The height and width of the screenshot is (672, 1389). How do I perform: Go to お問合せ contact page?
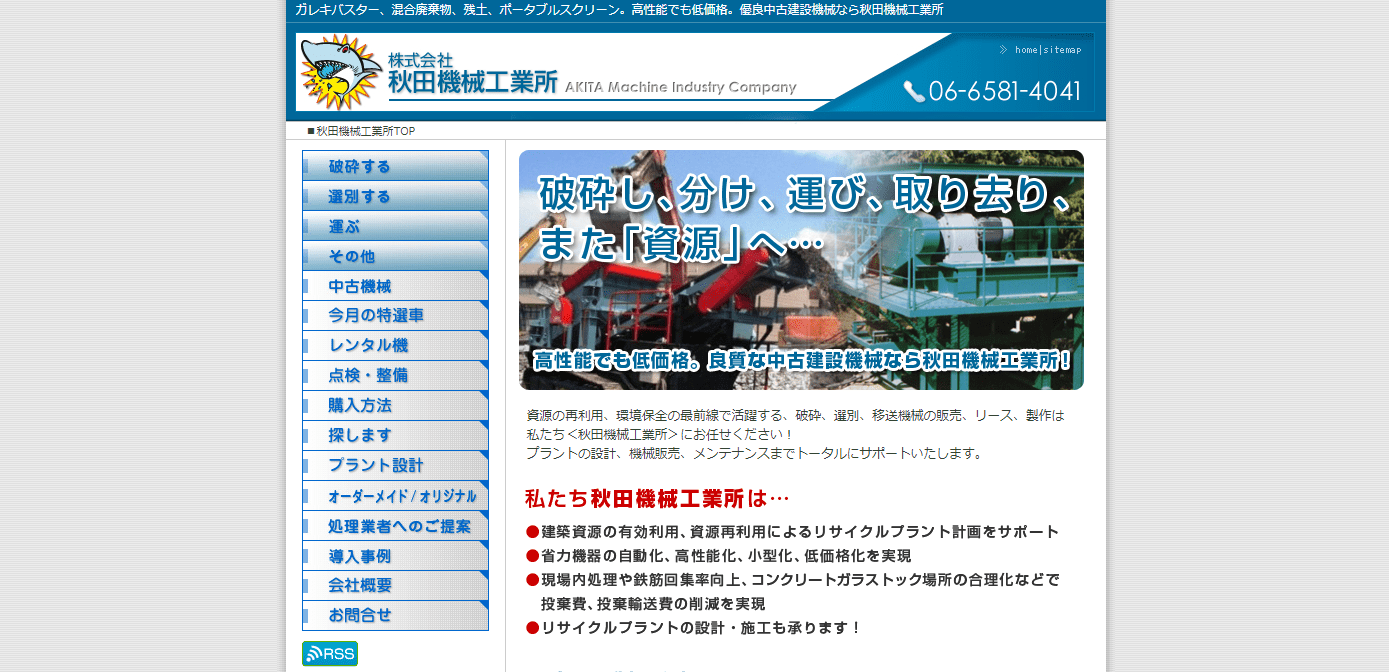coord(395,616)
